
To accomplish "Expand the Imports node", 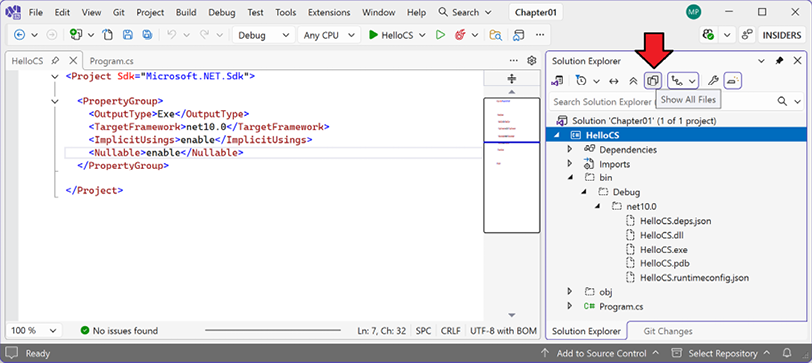I will click(570, 164).
